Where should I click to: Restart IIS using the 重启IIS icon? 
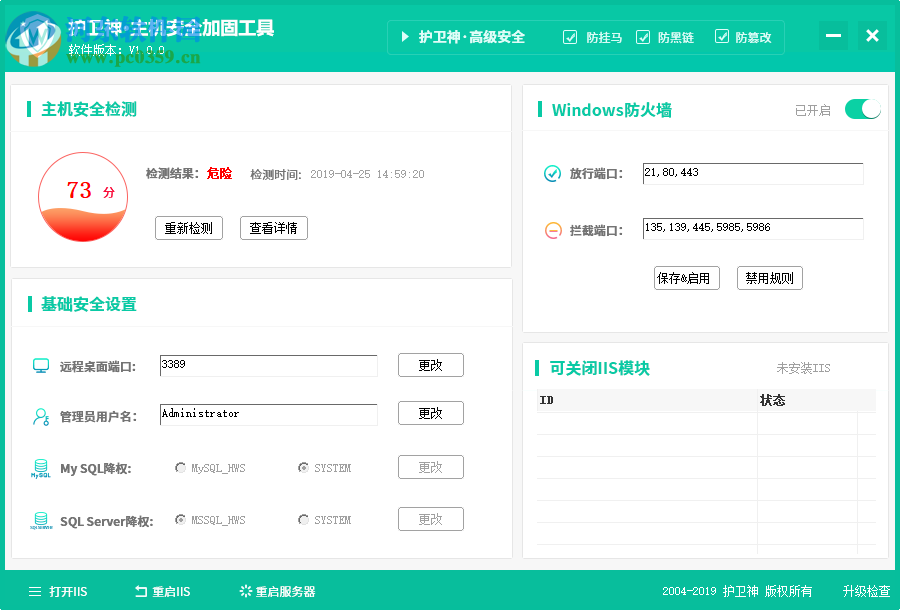pyautogui.click(x=140, y=591)
